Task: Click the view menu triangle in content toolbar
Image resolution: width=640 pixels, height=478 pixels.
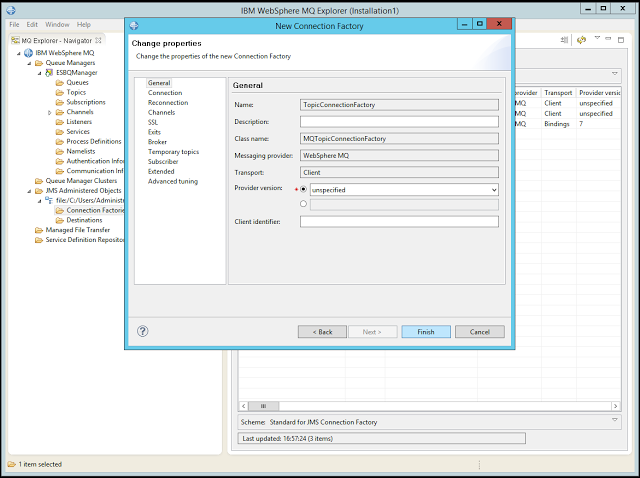Action: [597, 38]
